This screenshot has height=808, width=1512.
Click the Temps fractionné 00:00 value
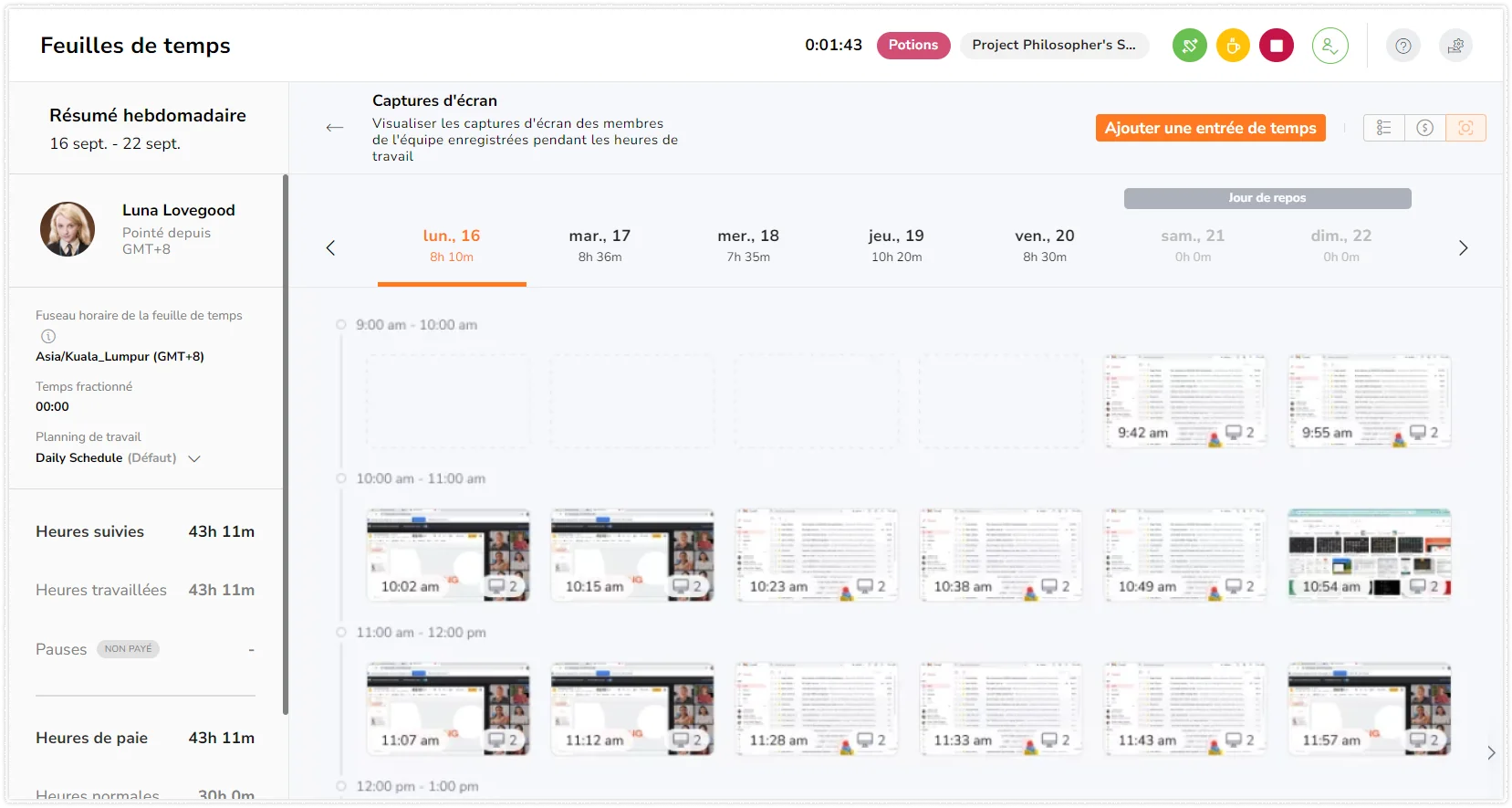(52, 406)
